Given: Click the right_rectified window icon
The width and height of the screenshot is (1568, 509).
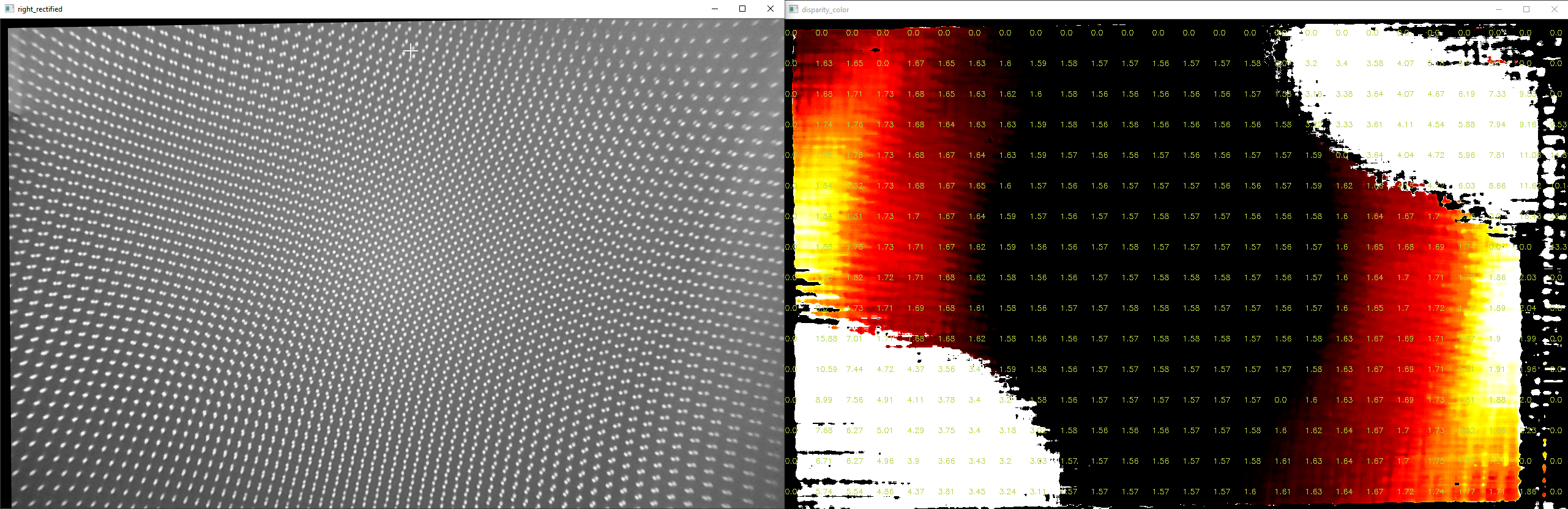Looking at the screenshot, I should 9,9.
